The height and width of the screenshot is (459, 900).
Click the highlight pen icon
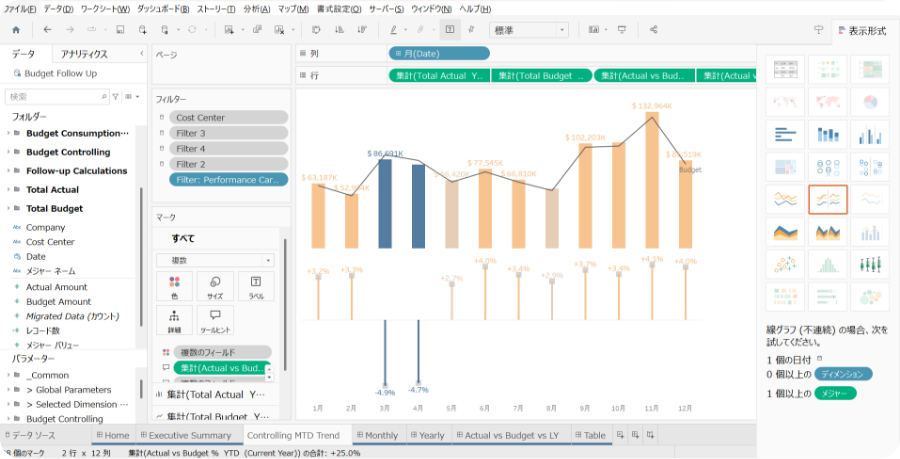393,30
